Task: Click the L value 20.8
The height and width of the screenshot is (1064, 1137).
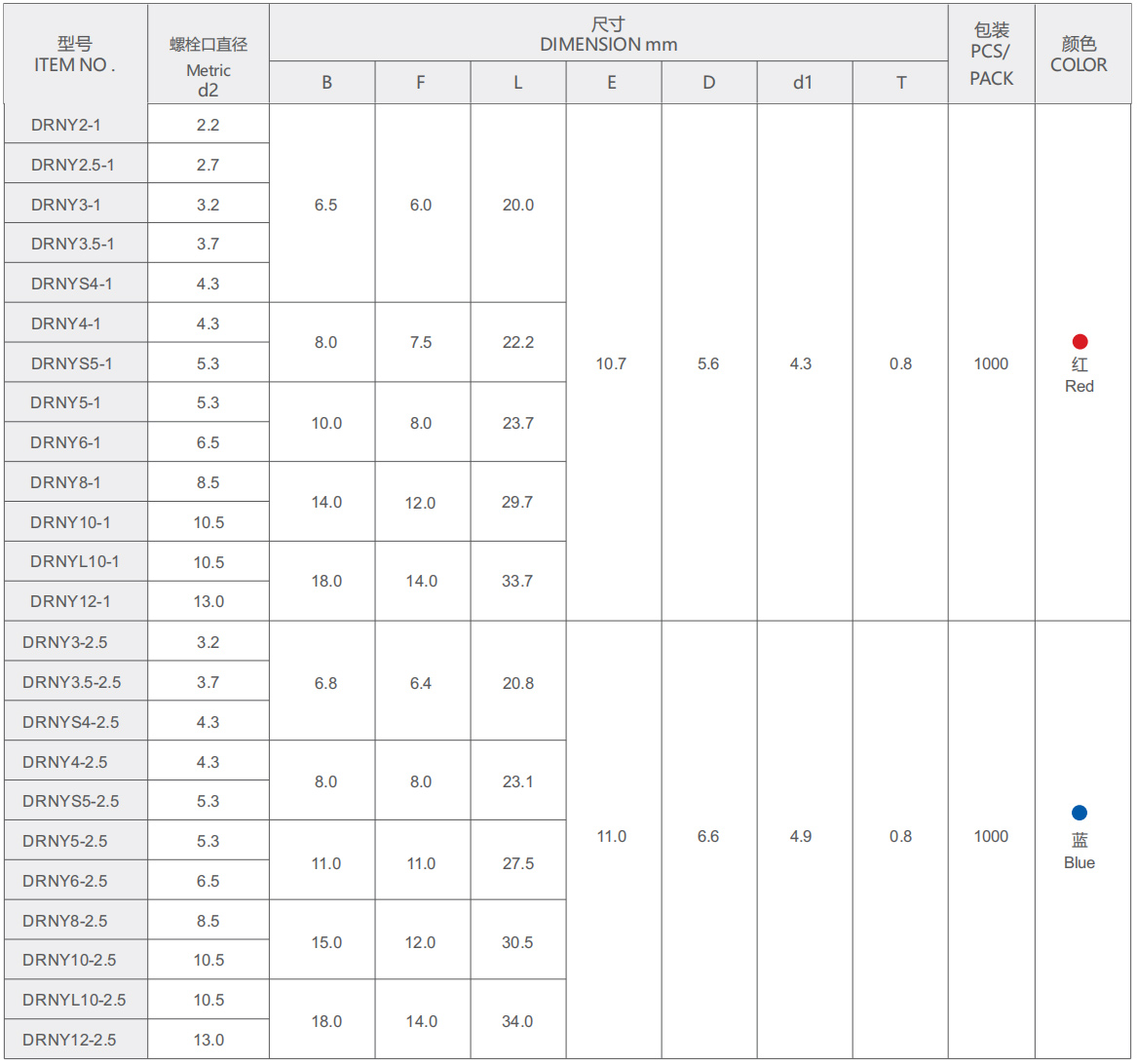Action: coord(517,683)
